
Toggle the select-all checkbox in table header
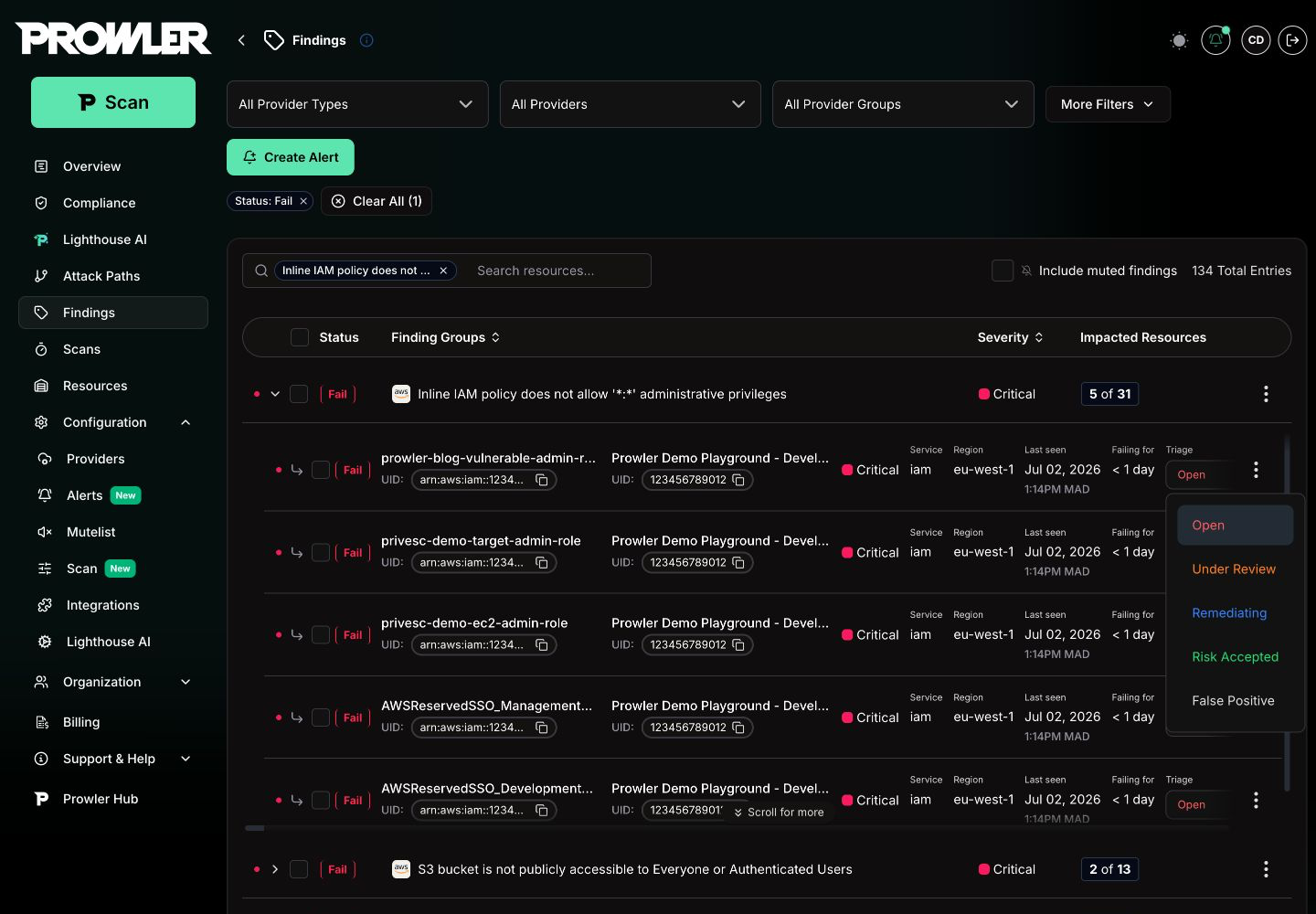pos(299,337)
